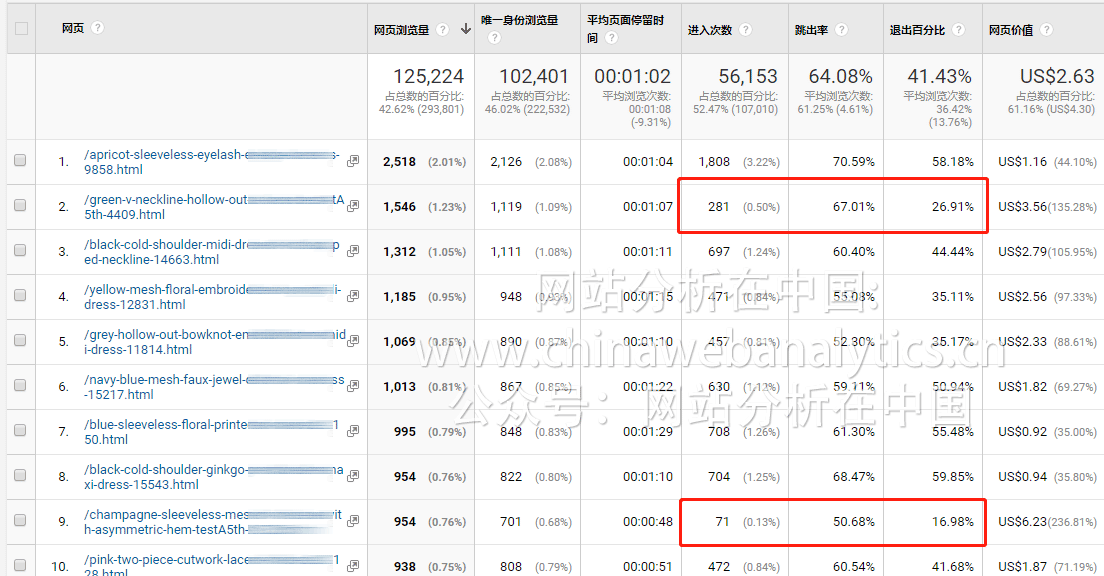Click help icon for 进入次数 column
Screen dimensions: 1104x576
745,30
